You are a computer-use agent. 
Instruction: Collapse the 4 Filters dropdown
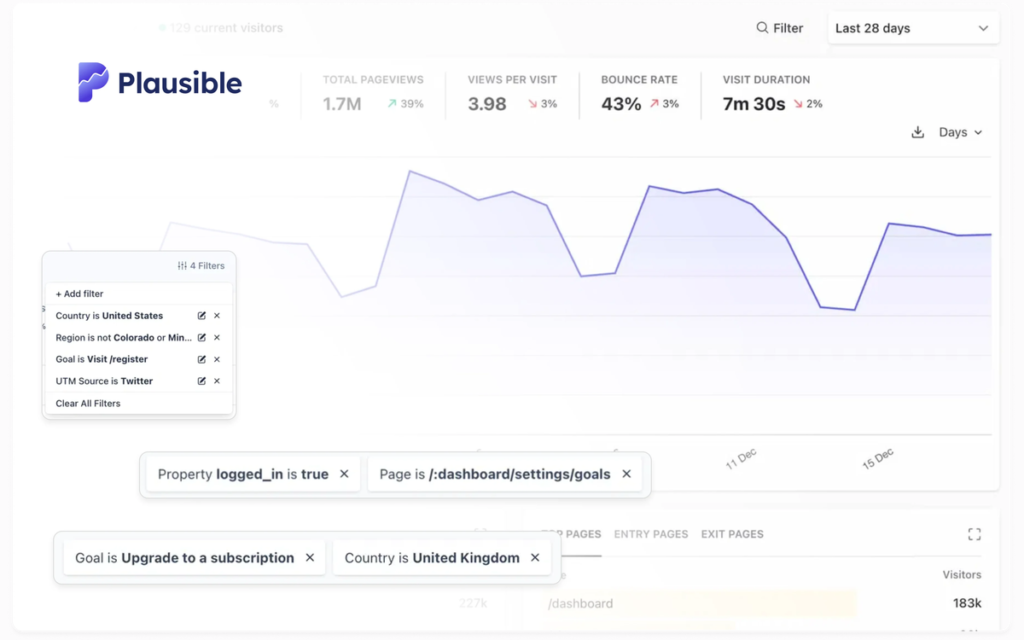pyautogui.click(x=201, y=266)
